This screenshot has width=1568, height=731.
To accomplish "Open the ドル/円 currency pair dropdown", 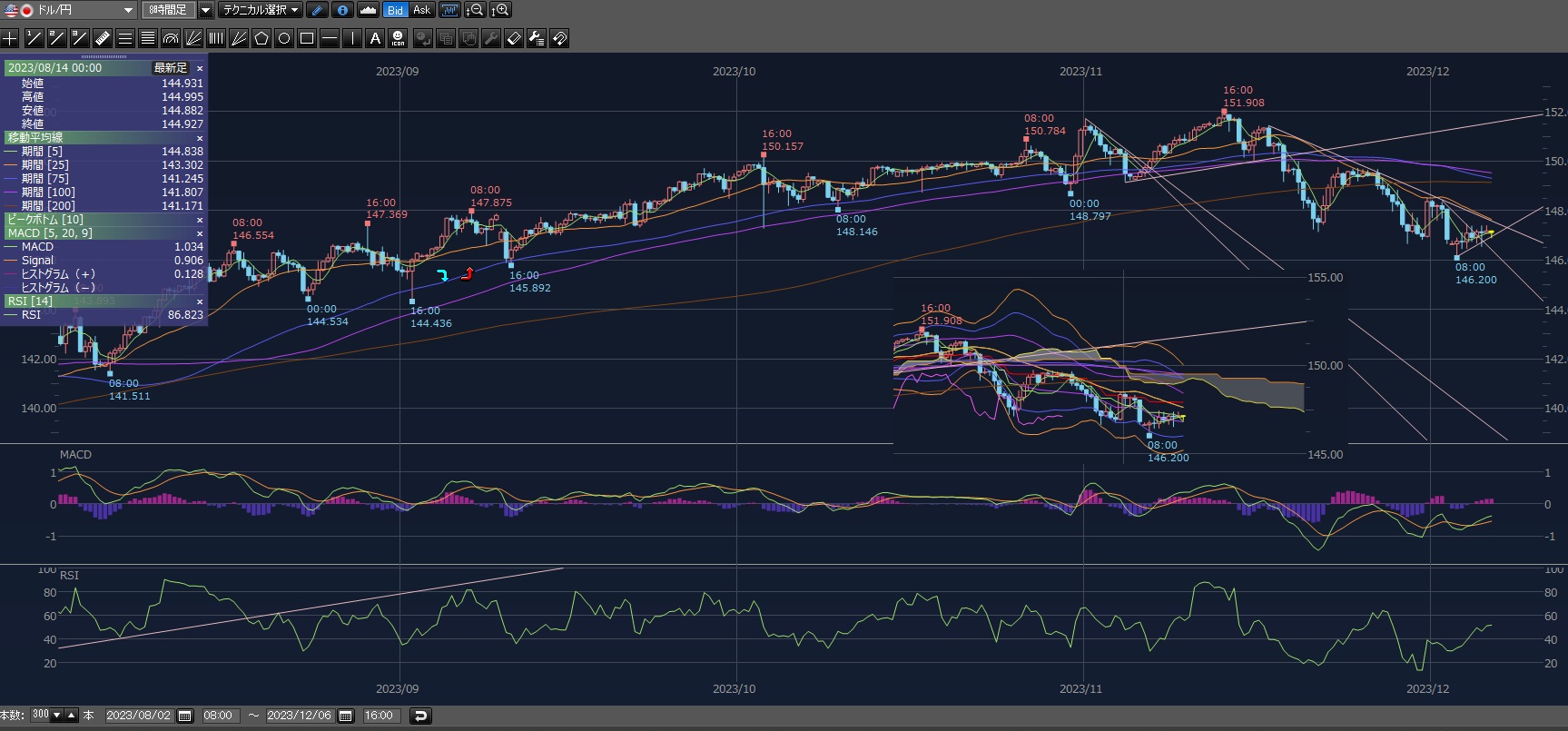I will [127, 10].
